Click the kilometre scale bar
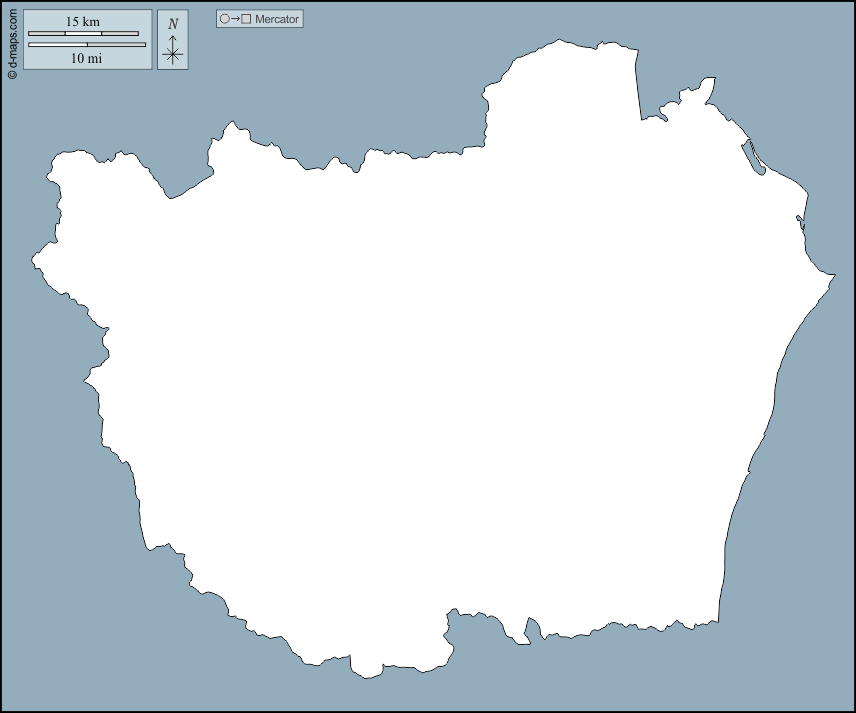The height and width of the screenshot is (713, 856). click(x=83, y=34)
